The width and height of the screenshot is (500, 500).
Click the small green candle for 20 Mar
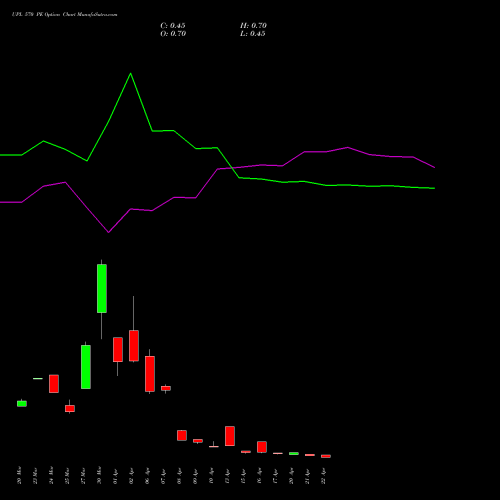pos(22,404)
